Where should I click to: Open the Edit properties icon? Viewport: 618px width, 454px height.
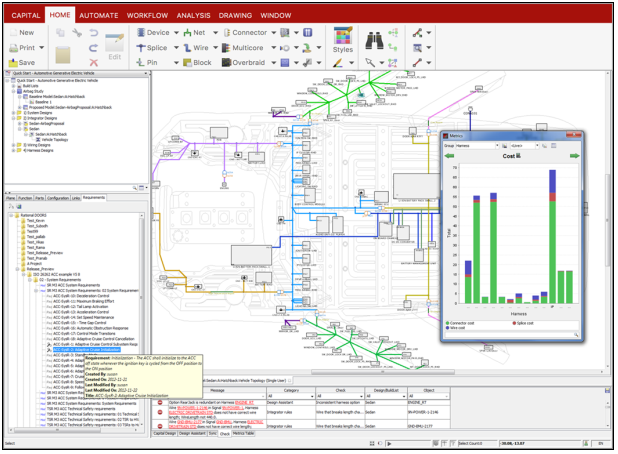(x=115, y=47)
